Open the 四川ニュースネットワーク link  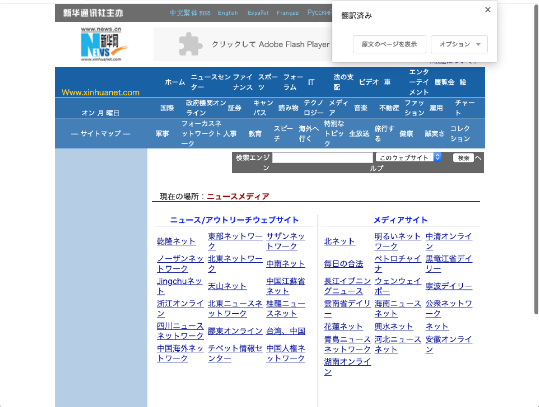[180, 331]
